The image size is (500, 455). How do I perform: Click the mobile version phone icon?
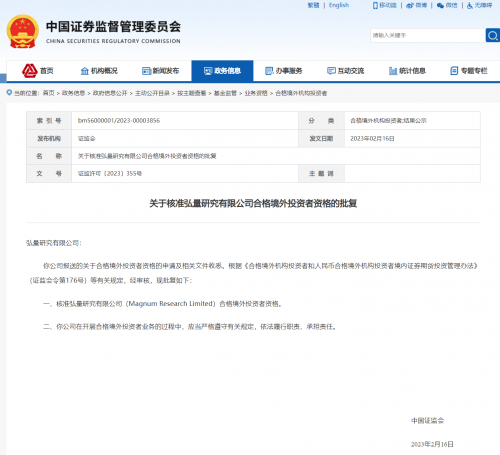coord(375,5)
